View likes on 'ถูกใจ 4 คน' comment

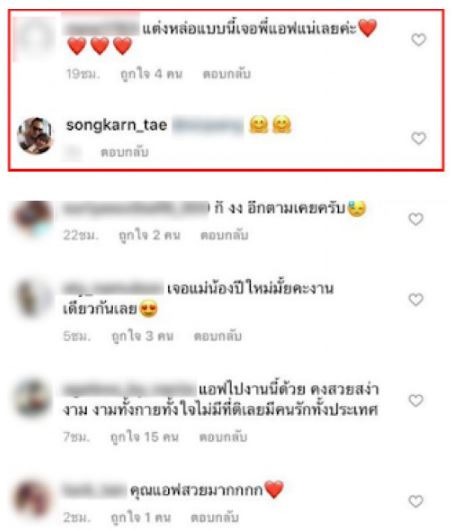(151, 74)
